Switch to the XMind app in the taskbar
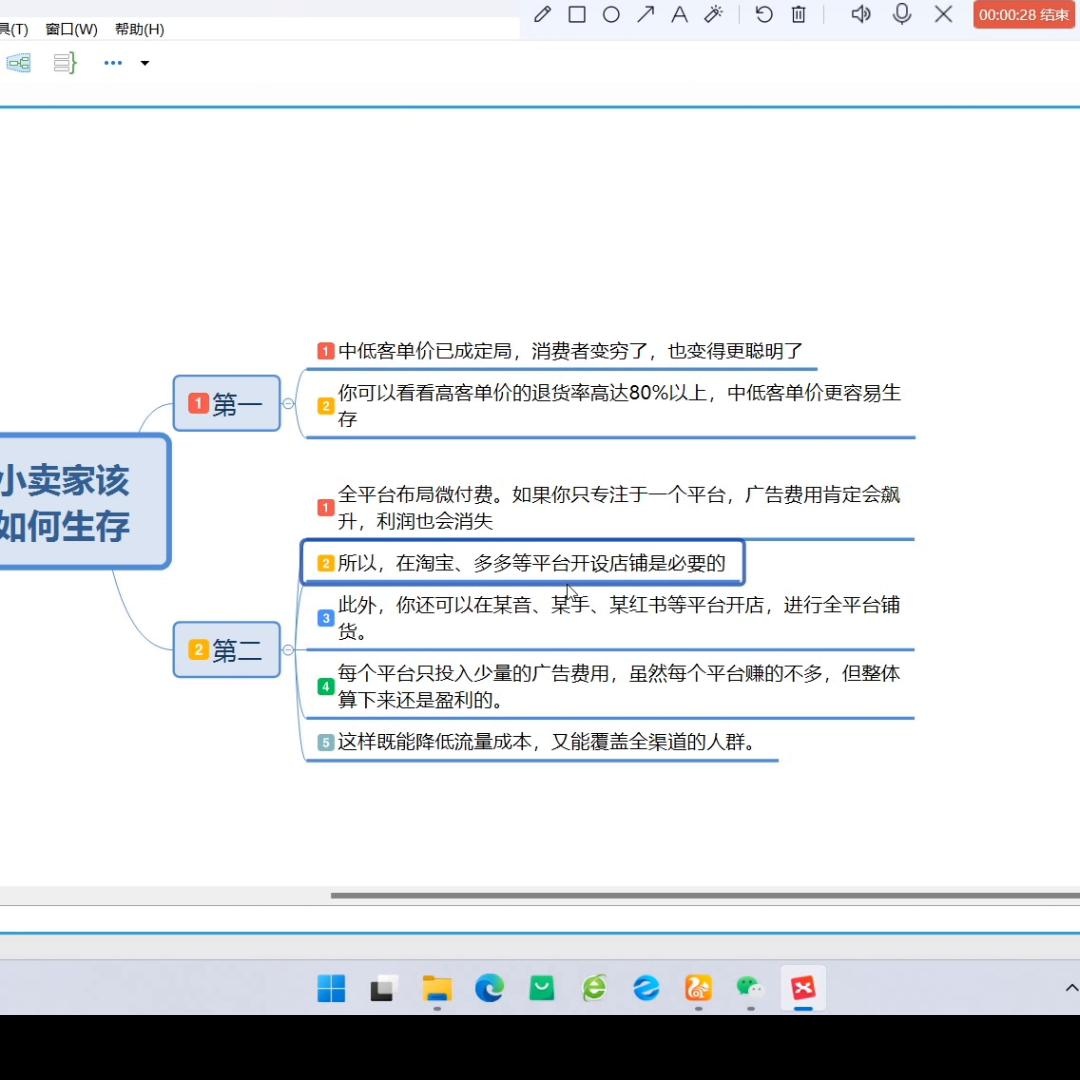Image resolution: width=1080 pixels, height=1080 pixels. (803, 988)
